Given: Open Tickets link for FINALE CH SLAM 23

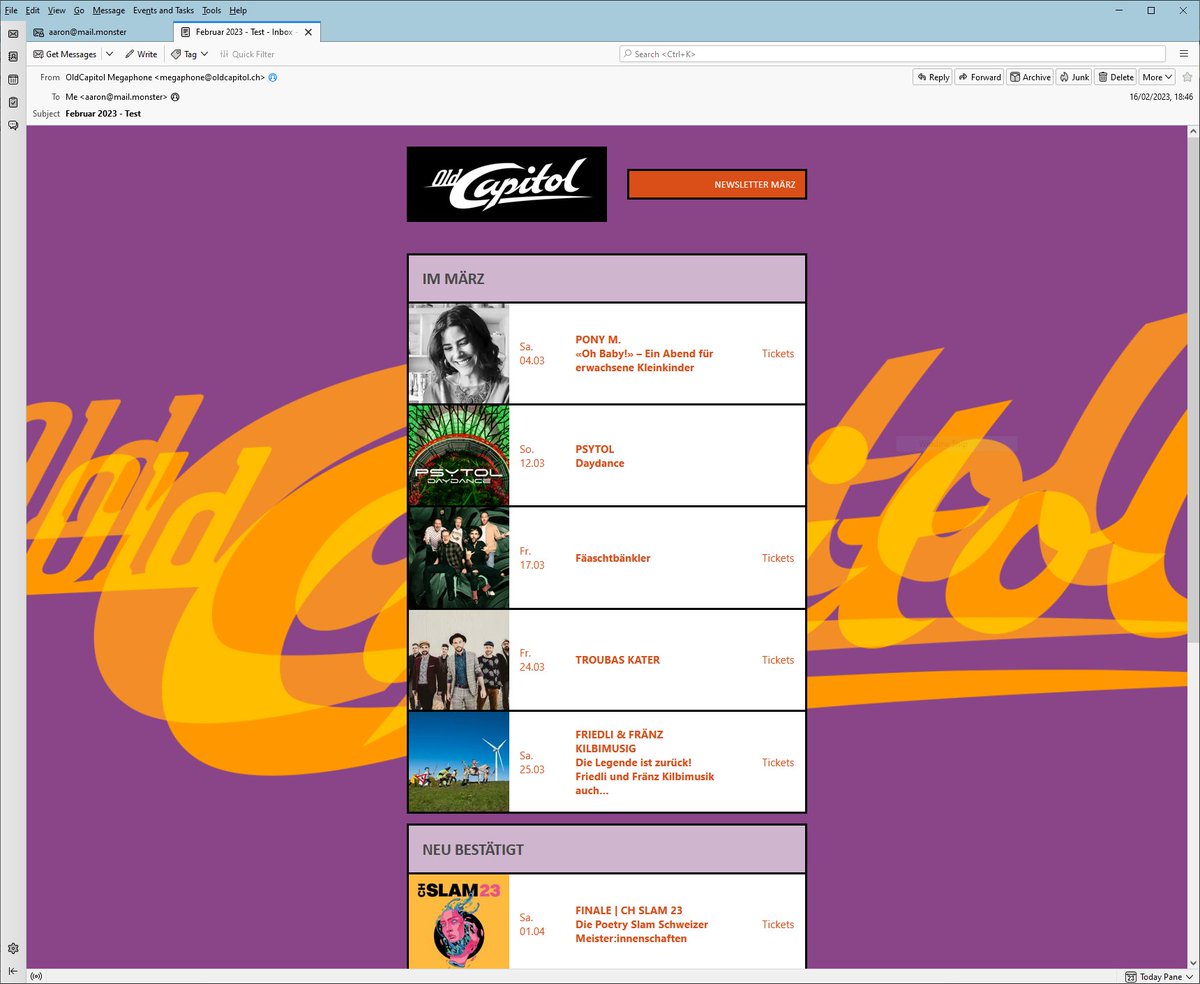Looking at the screenshot, I should pos(778,925).
